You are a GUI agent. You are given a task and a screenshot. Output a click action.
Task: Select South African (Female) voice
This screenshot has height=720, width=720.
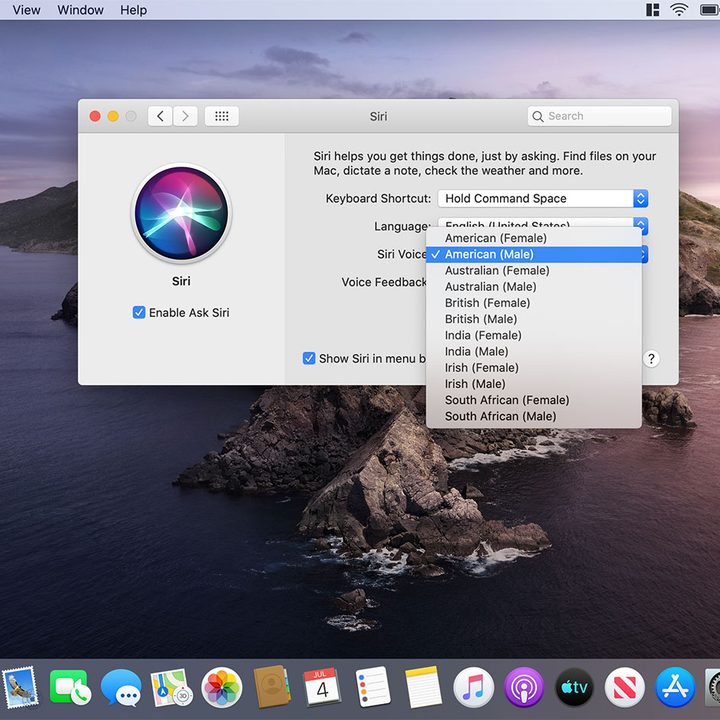pos(534,400)
